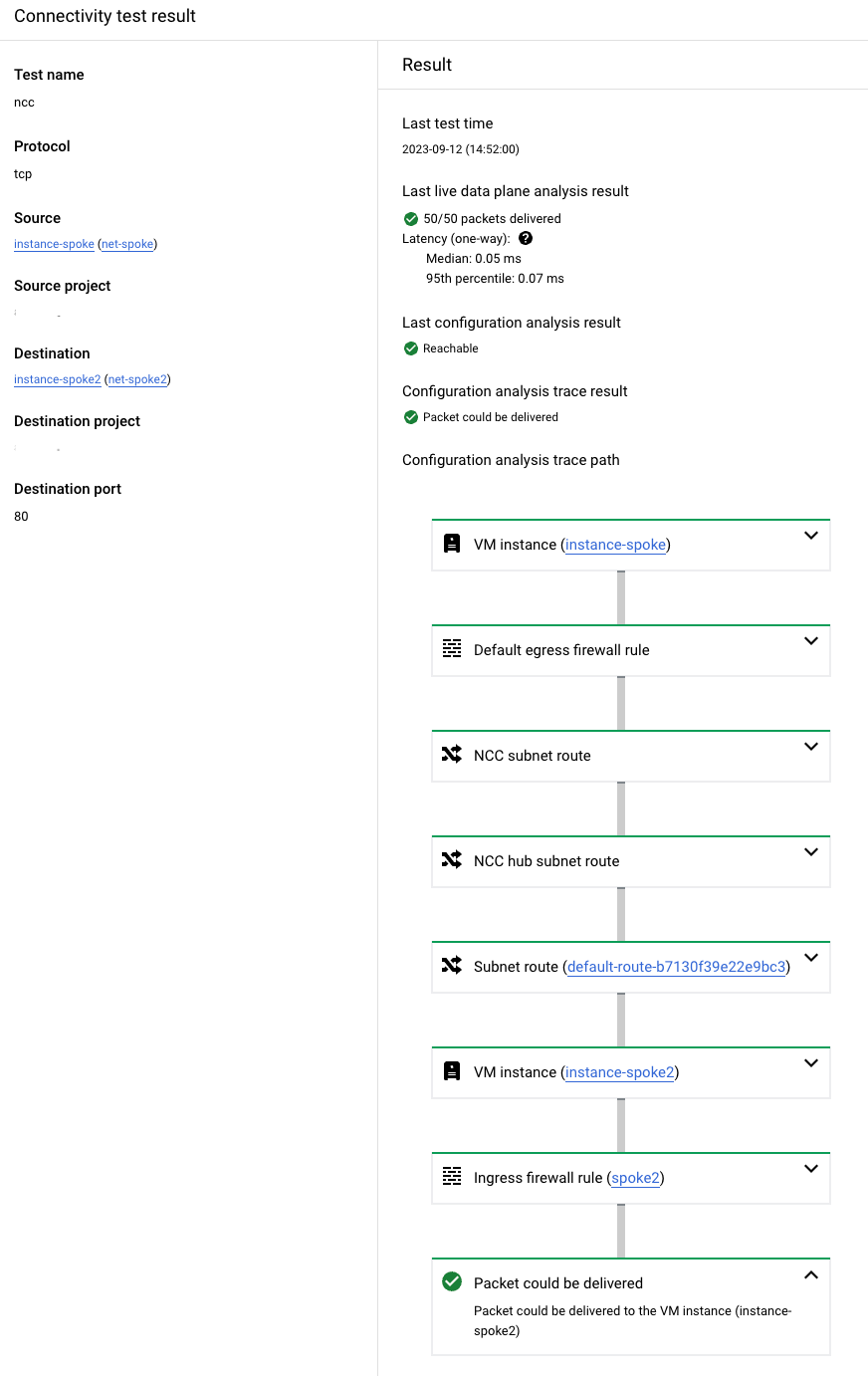Open the spoke2 ingress firewall rule link
The width and height of the screenshot is (868, 1376).
point(635,1178)
